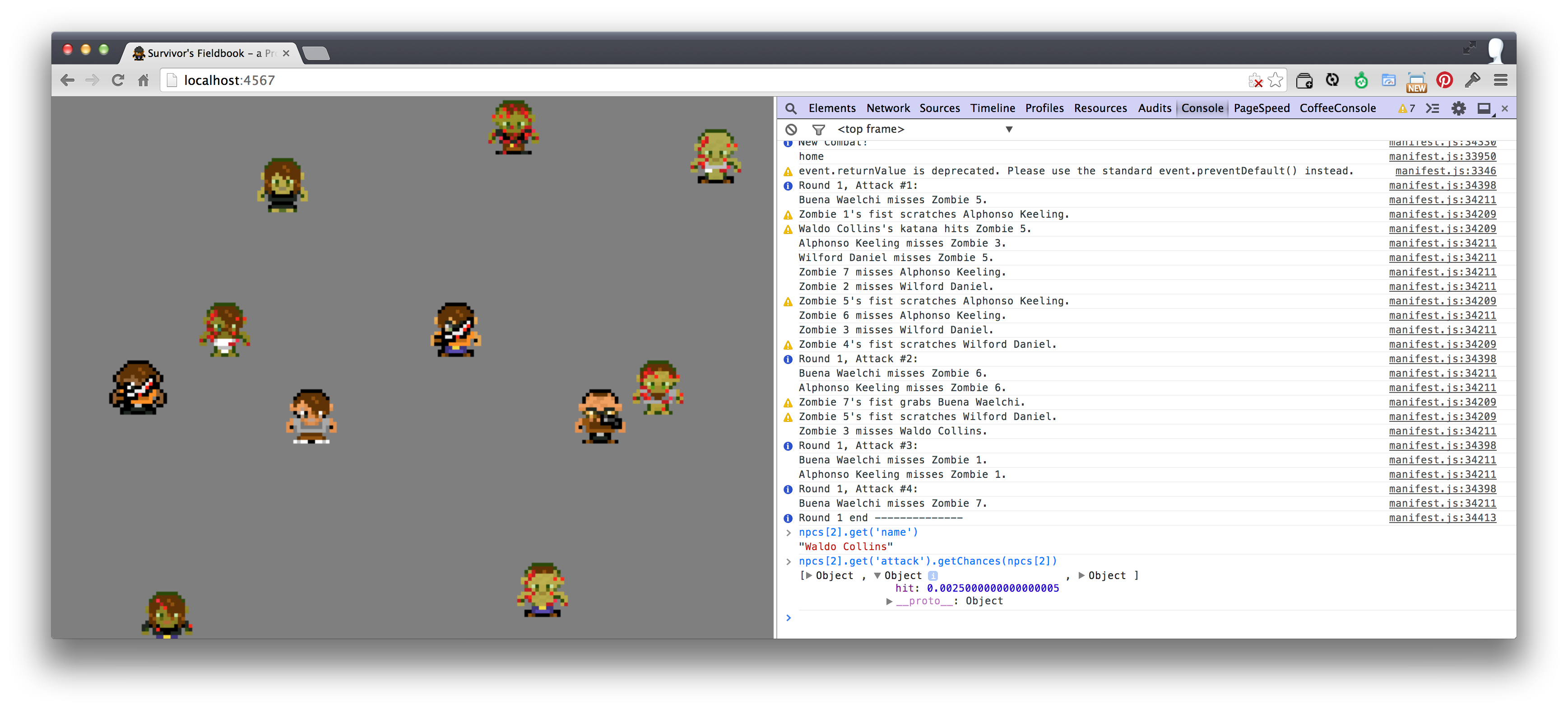Open the home page via house icon
The width and height of the screenshot is (1568, 710).
tap(143, 80)
